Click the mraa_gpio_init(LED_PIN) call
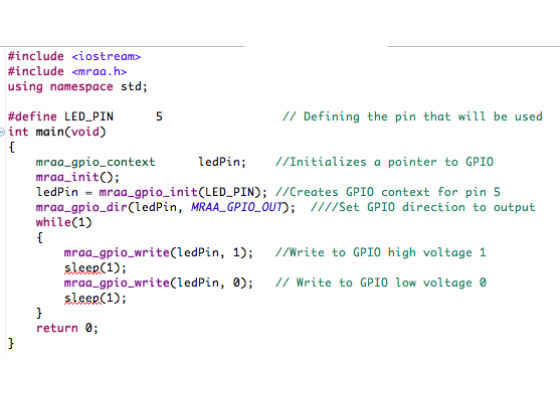 pos(183,192)
